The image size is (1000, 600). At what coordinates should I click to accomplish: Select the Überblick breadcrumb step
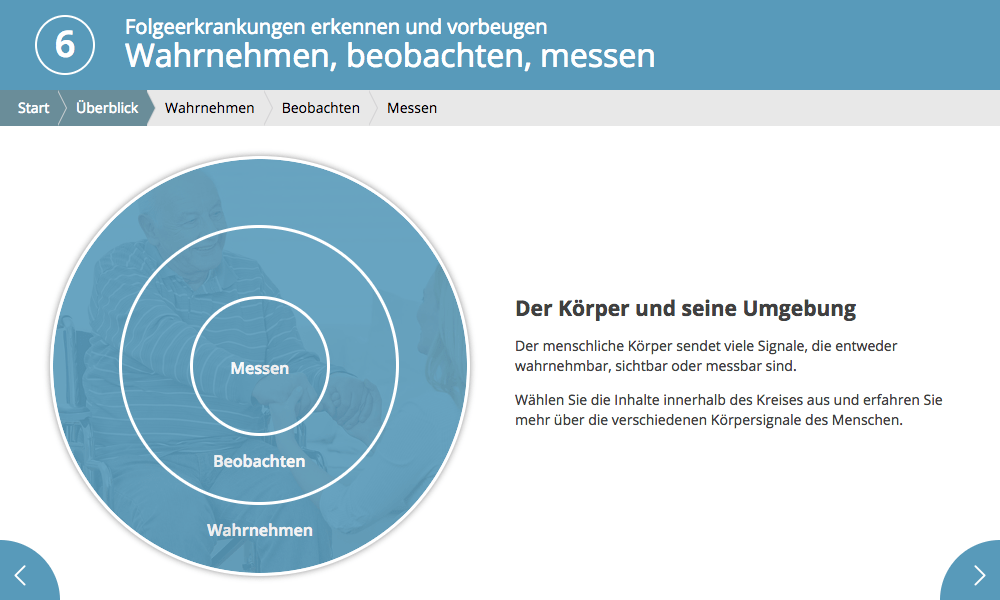pyautogui.click(x=107, y=108)
